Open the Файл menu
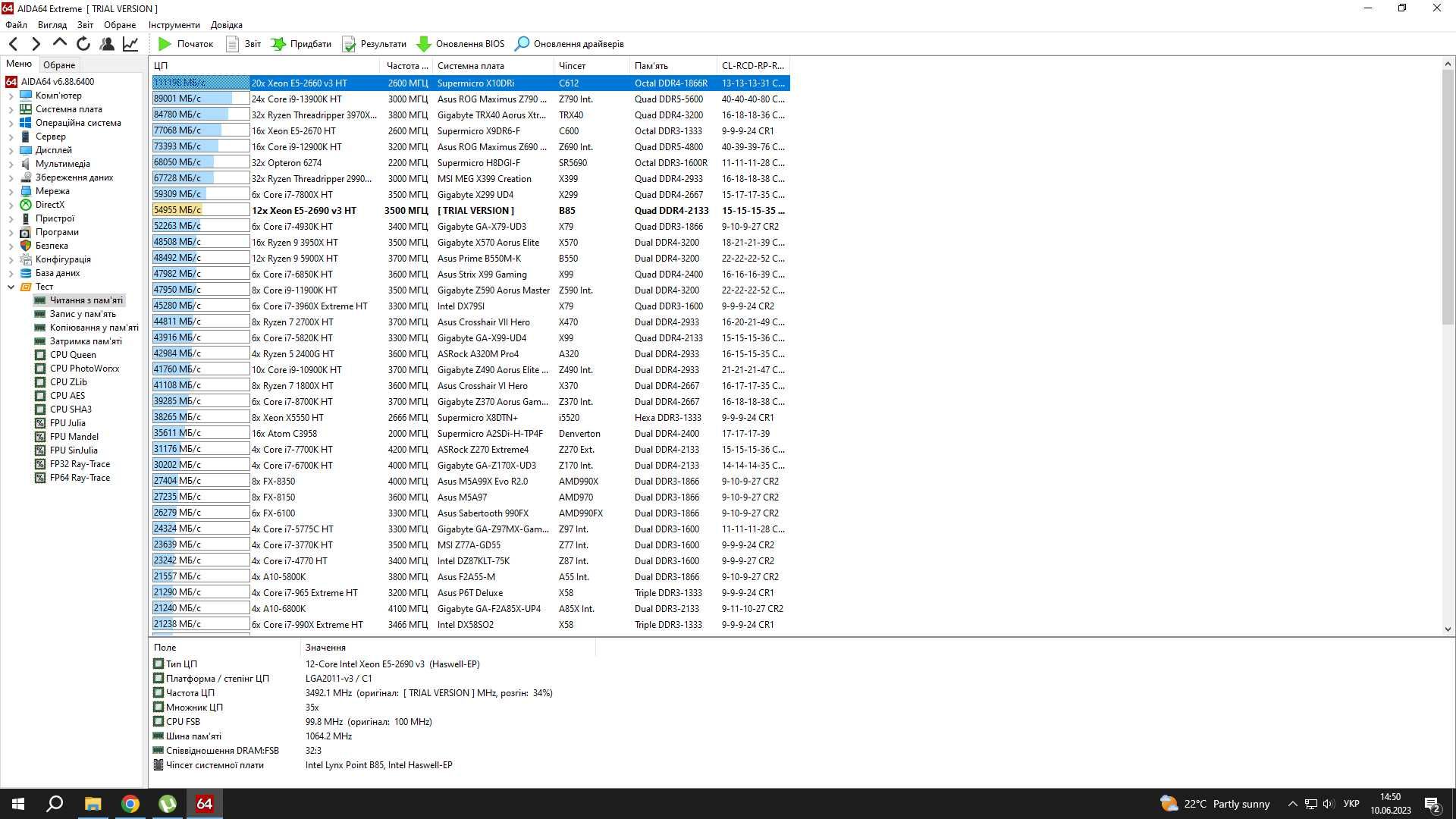The image size is (1456, 819). pyautogui.click(x=16, y=25)
